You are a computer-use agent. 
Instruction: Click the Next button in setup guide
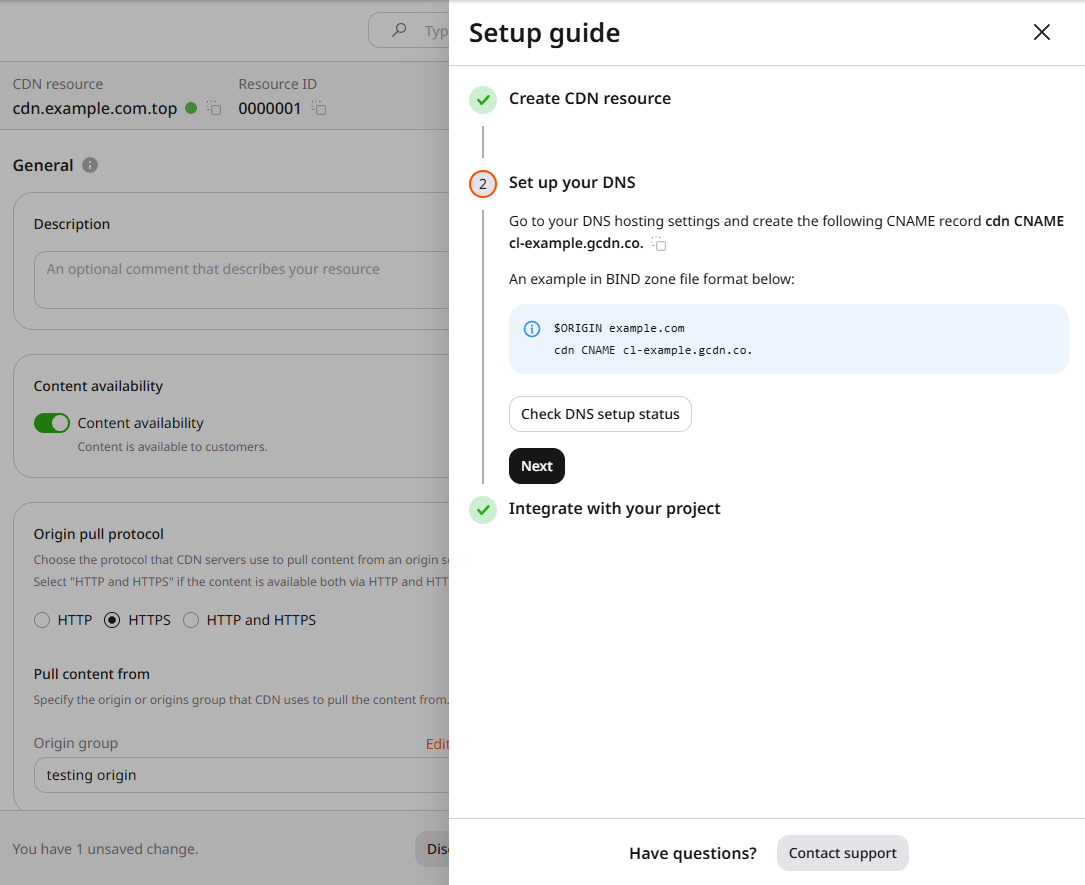coord(537,466)
